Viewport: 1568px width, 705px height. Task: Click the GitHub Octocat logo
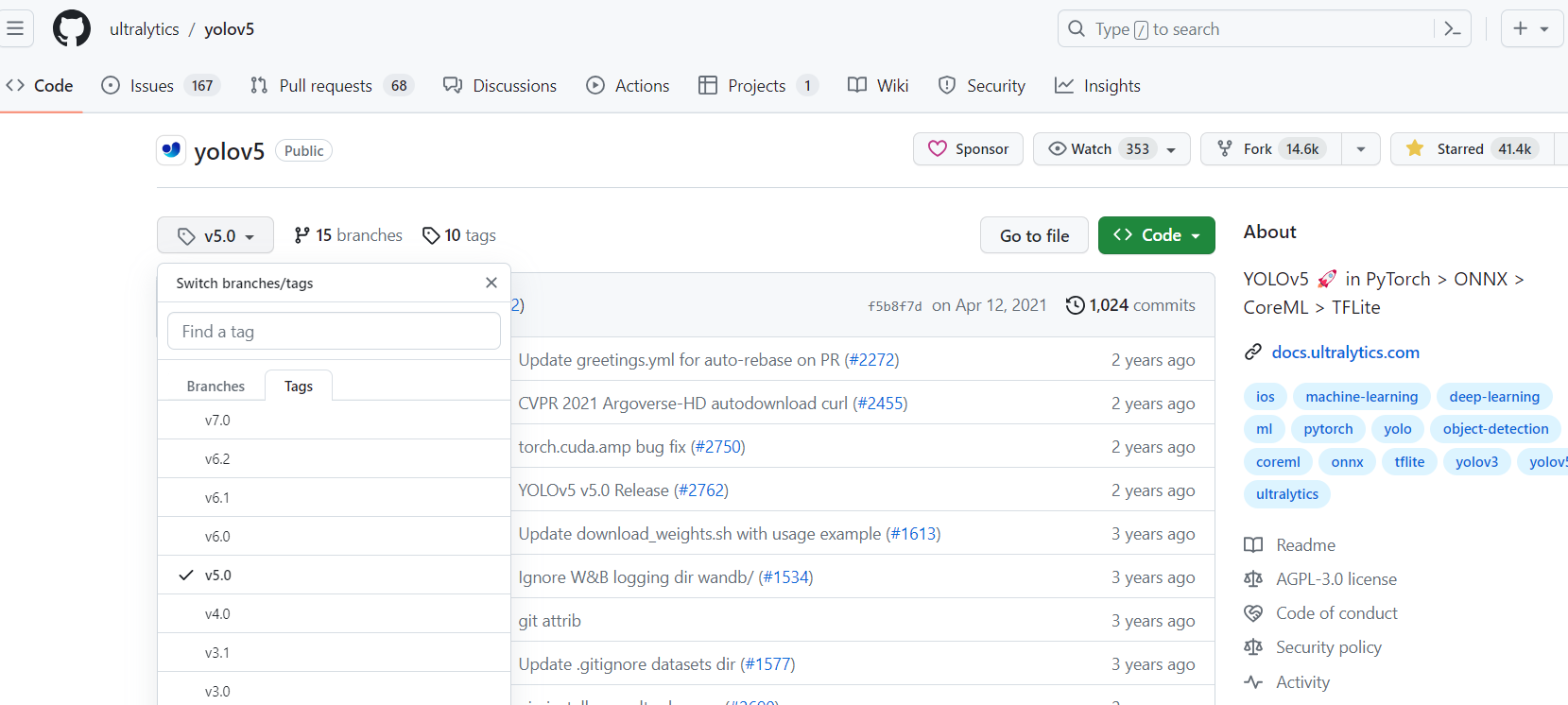pyautogui.click(x=72, y=28)
